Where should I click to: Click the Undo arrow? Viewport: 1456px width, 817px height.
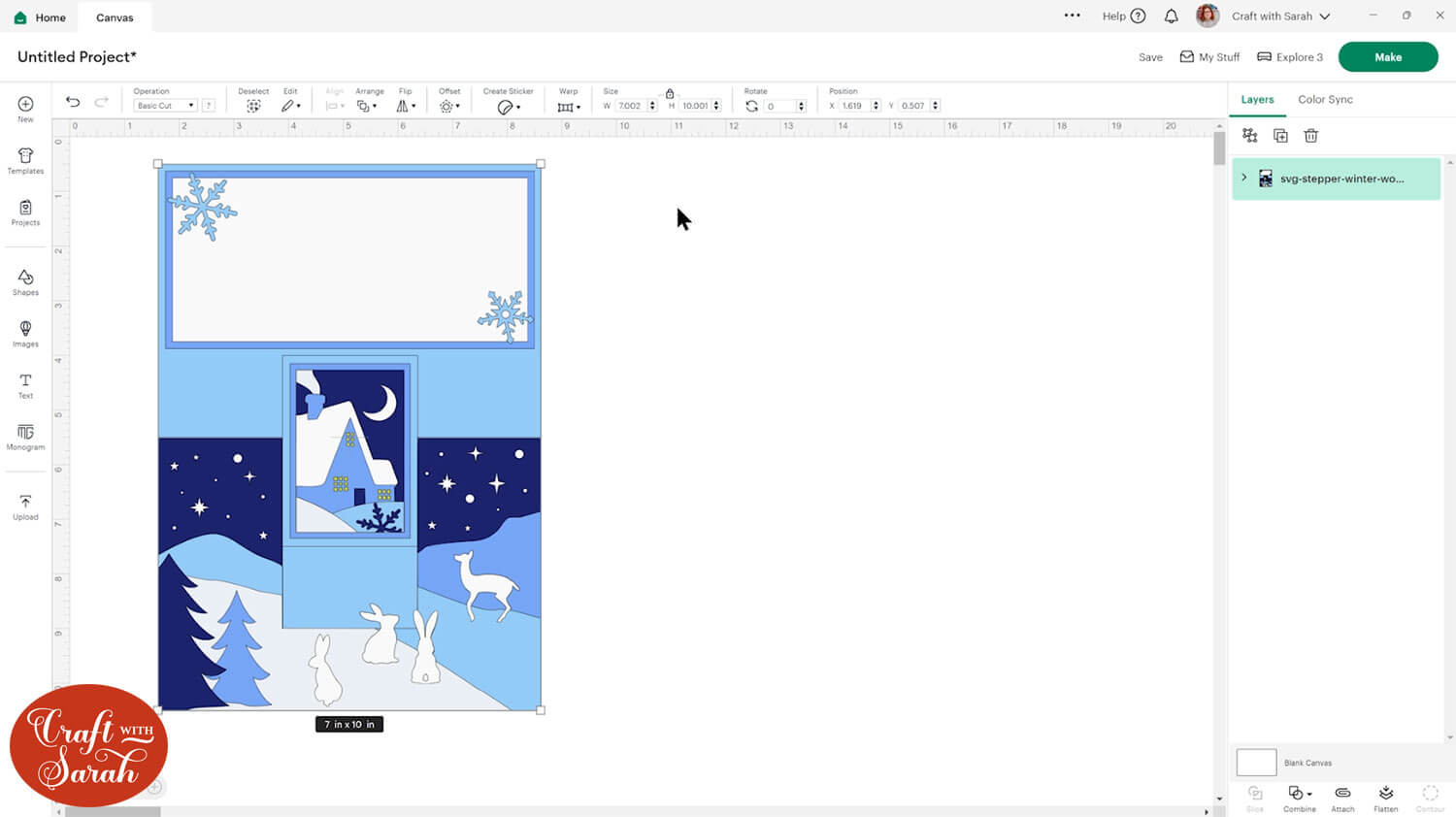73,103
